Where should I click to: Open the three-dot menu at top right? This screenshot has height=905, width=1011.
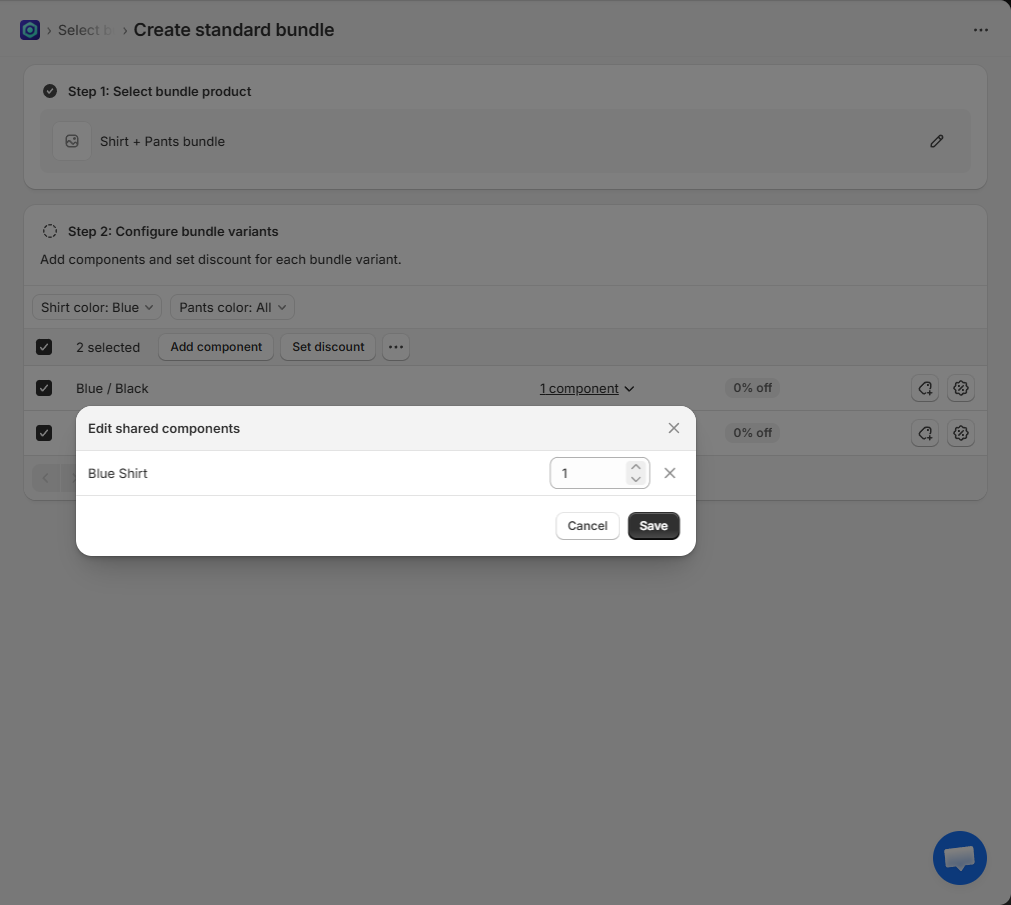point(981,30)
